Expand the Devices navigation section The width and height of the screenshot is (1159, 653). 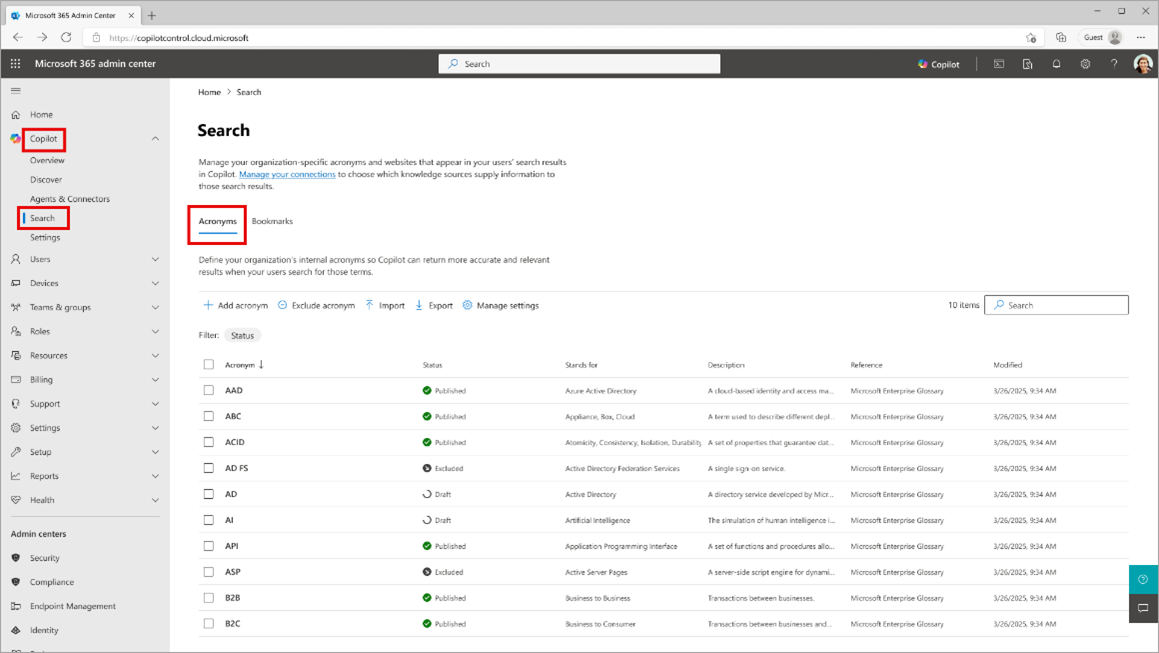coord(155,283)
